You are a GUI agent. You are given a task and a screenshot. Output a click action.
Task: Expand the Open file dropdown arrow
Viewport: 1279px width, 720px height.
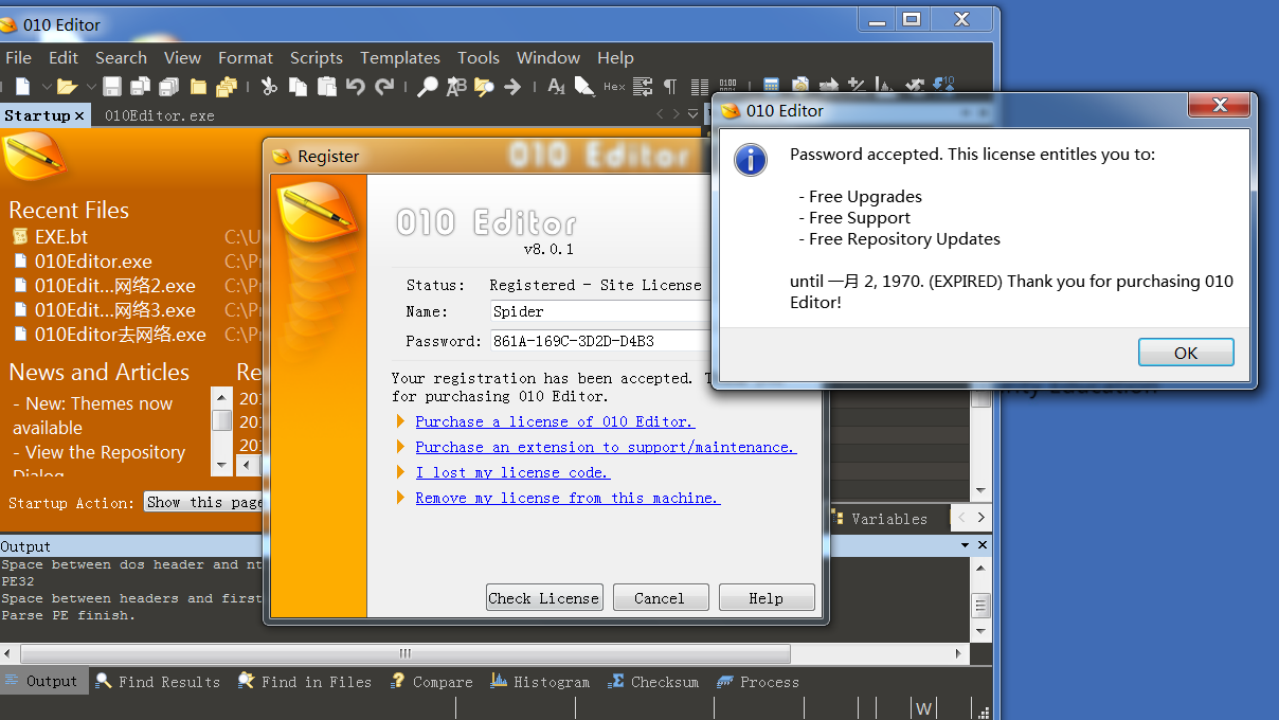click(91, 87)
